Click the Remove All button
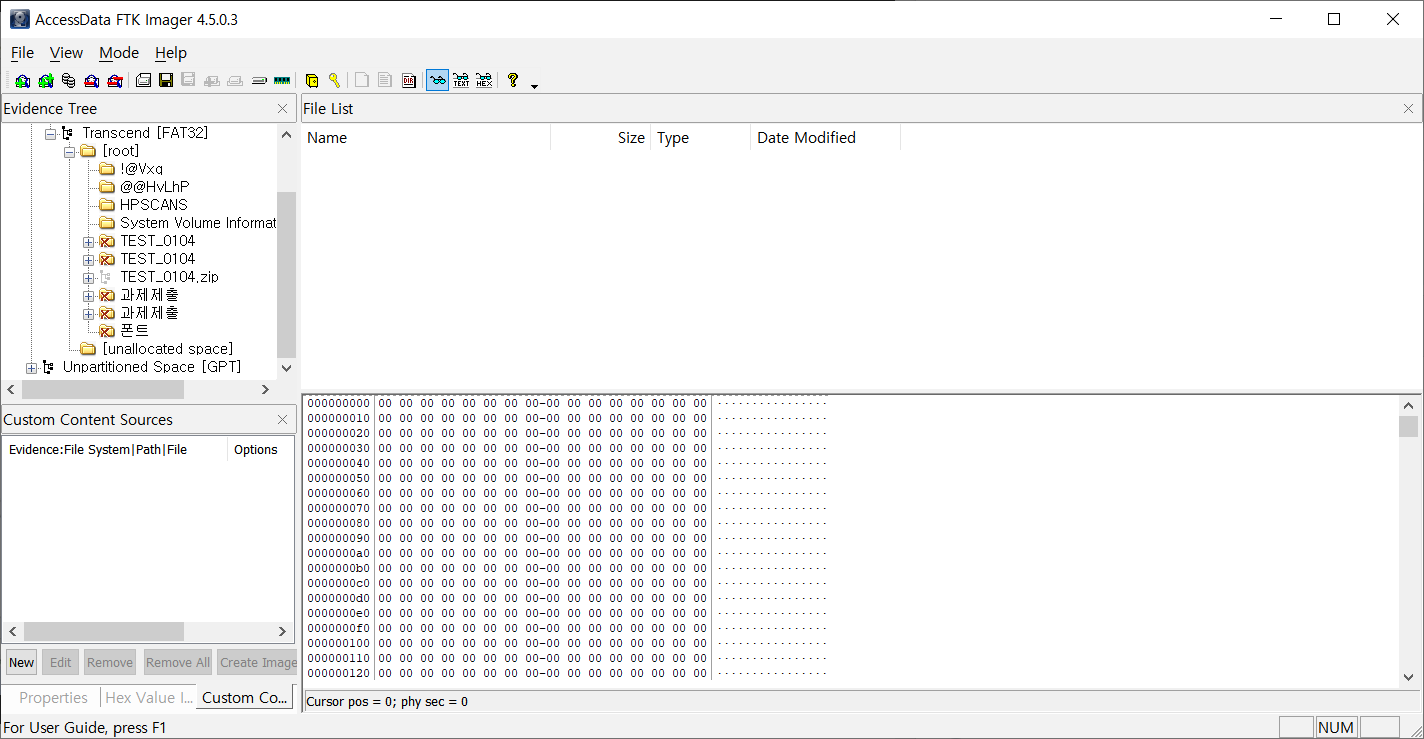The height and width of the screenshot is (739, 1424). pyautogui.click(x=178, y=662)
